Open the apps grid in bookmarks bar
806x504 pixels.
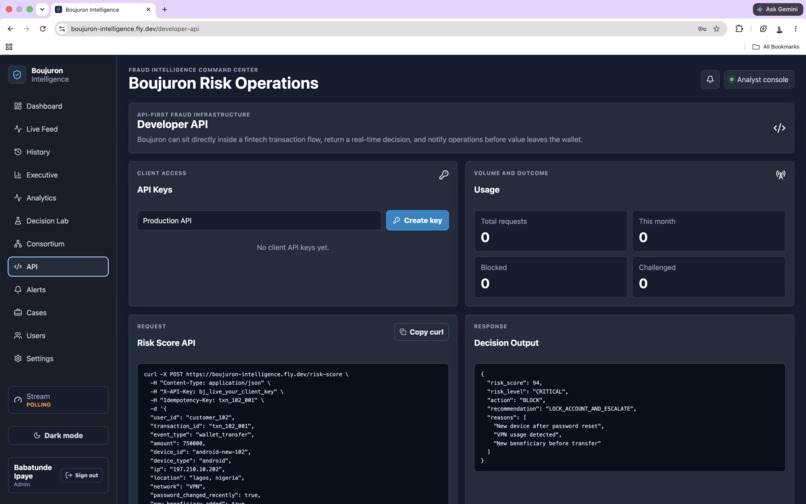click(9, 47)
